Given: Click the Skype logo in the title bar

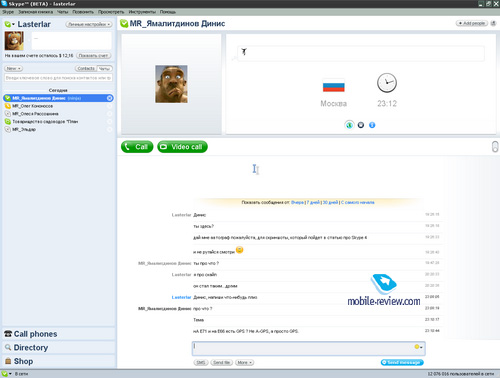Looking at the screenshot, I should tap(4, 4).
